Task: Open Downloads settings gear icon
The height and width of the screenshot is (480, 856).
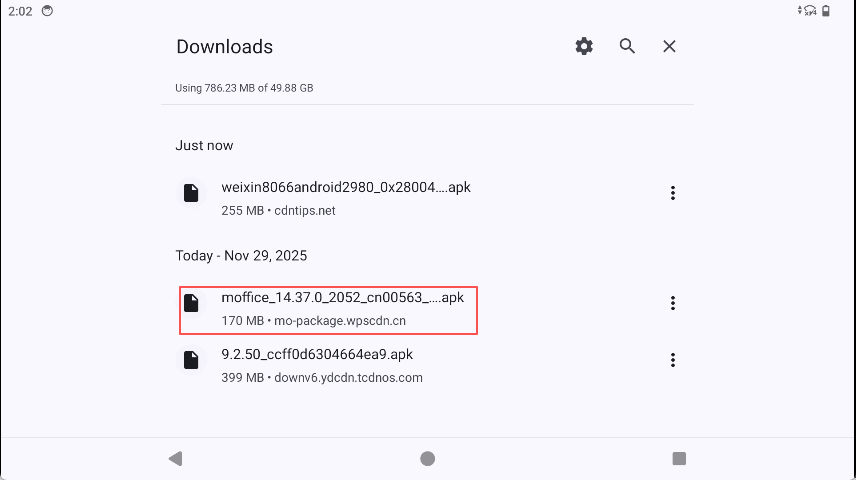Action: 584,46
